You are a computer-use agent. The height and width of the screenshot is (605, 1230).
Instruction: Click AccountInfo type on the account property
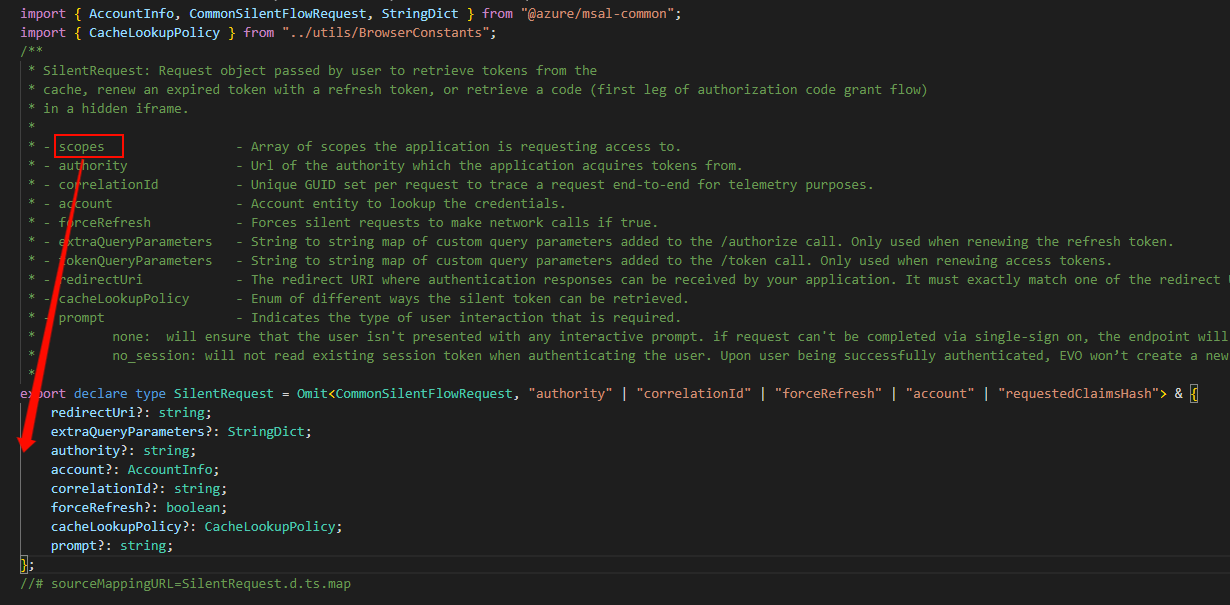tap(171, 469)
